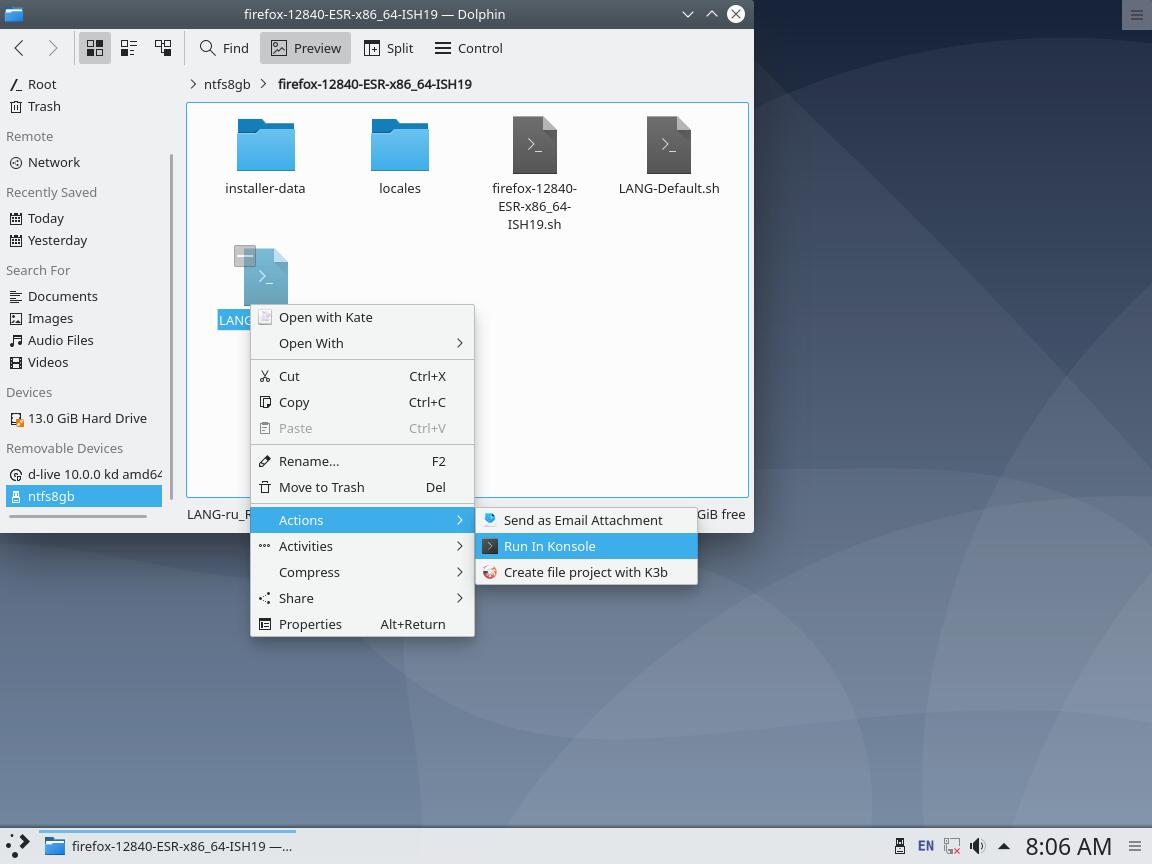Open the 13.0 GiB Hard Drive
Viewport: 1152px width, 864px height.
tap(84, 418)
